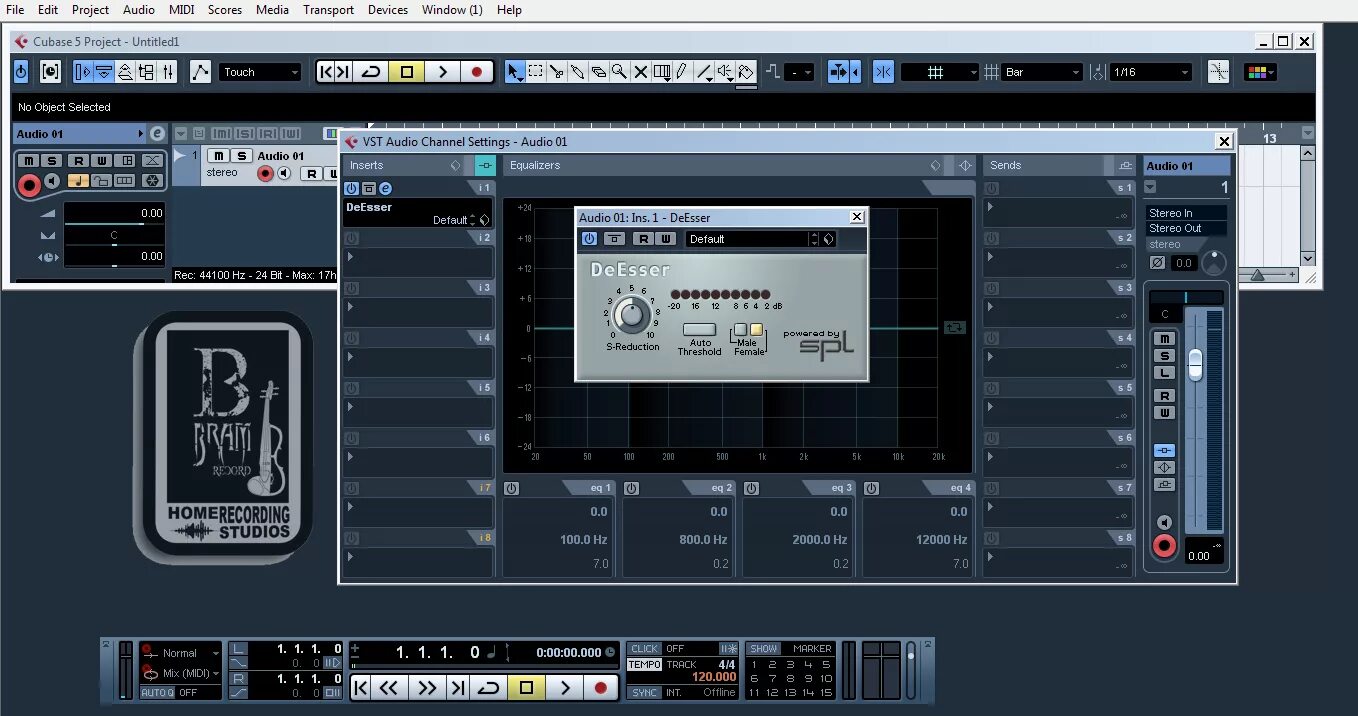Toggle SYNC button on transport panel

645,692
